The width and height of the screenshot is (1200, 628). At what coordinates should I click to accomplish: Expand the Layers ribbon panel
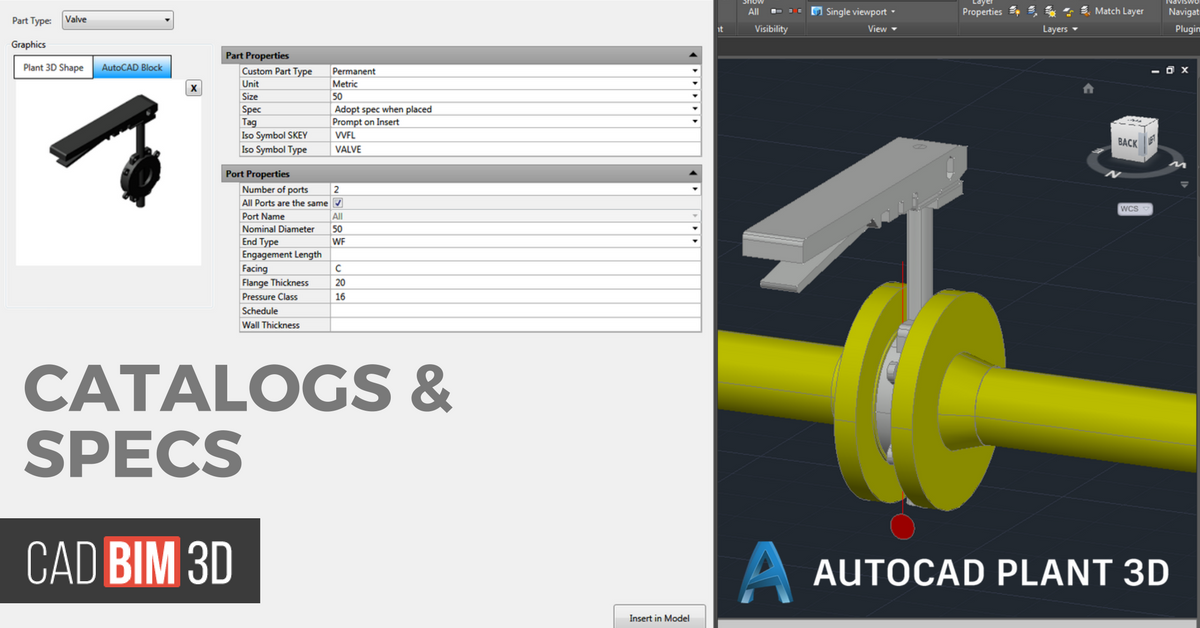tap(1061, 29)
